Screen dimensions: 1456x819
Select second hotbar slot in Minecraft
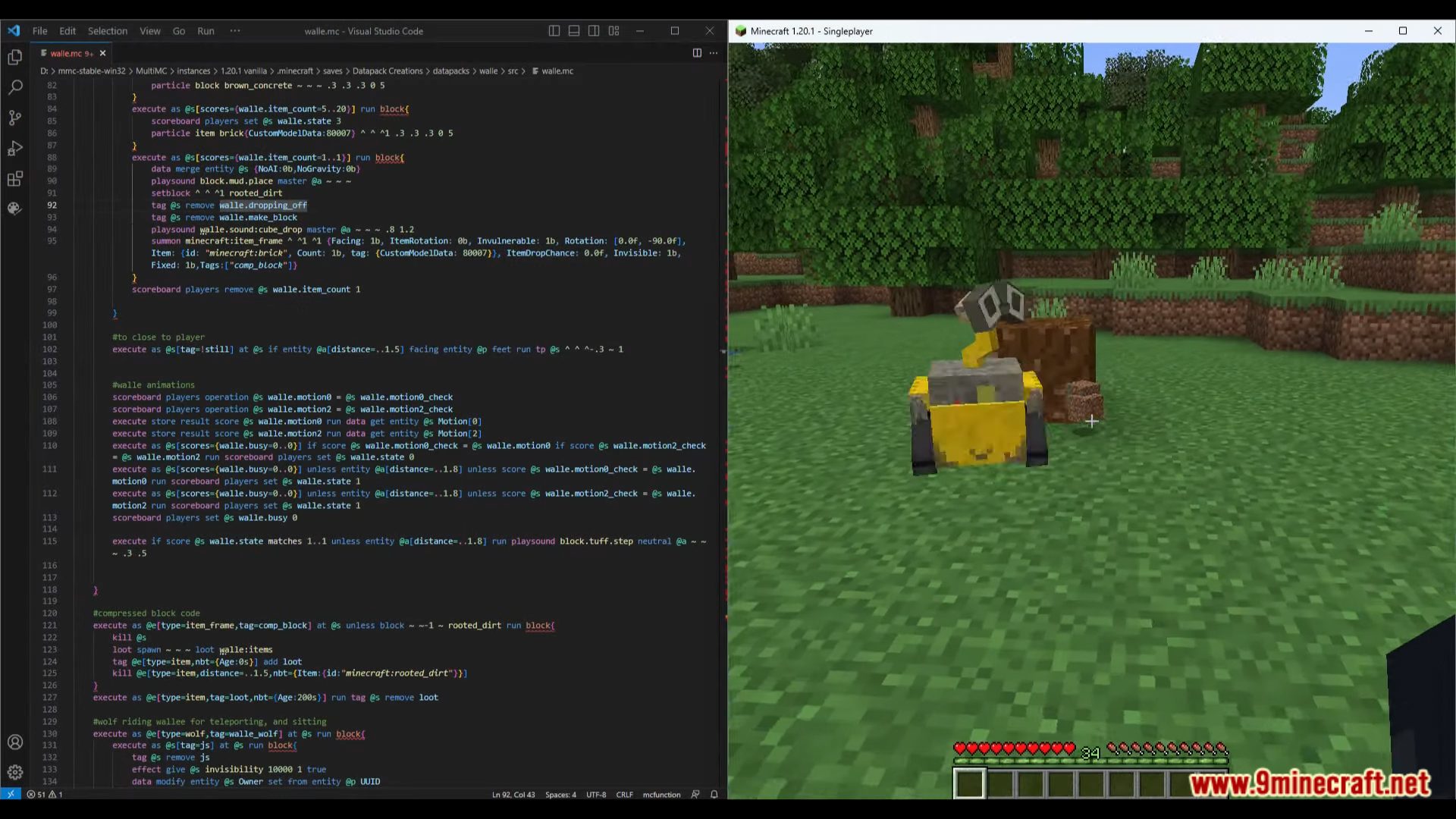[x=999, y=783]
